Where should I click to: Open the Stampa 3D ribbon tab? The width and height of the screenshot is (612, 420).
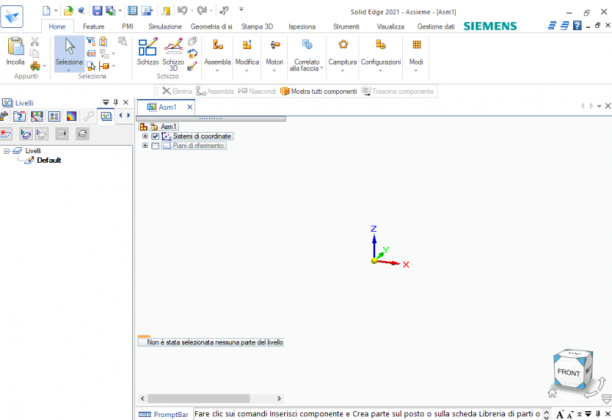pyautogui.click(x=257, y=27)
